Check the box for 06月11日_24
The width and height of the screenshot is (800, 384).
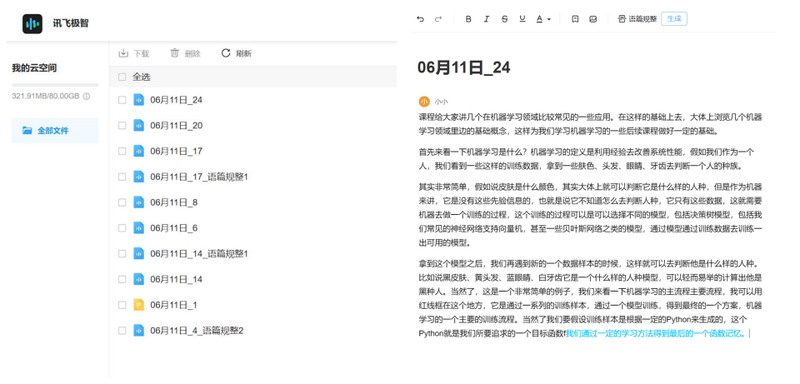tap(122, 100)
